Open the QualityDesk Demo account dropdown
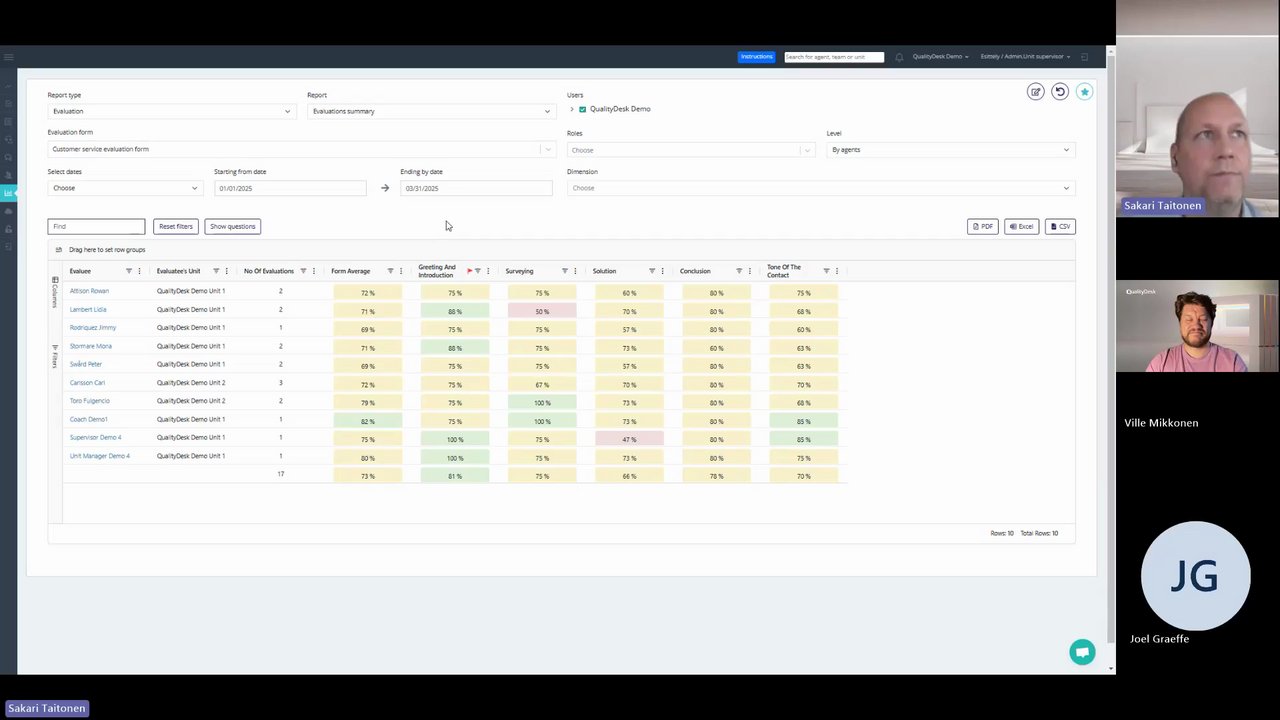 (x=940, y=57)
